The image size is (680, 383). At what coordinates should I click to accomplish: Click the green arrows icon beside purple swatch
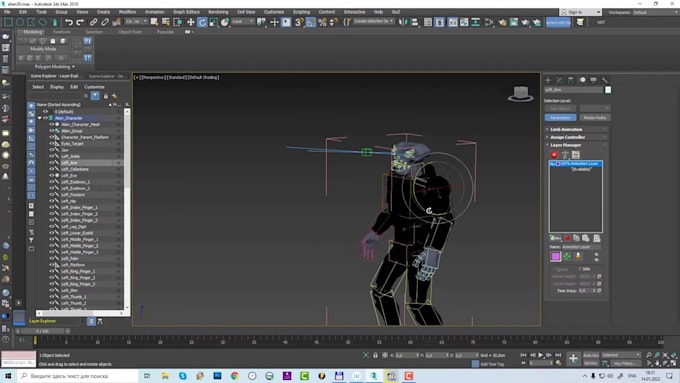click(x=567, y=256)
